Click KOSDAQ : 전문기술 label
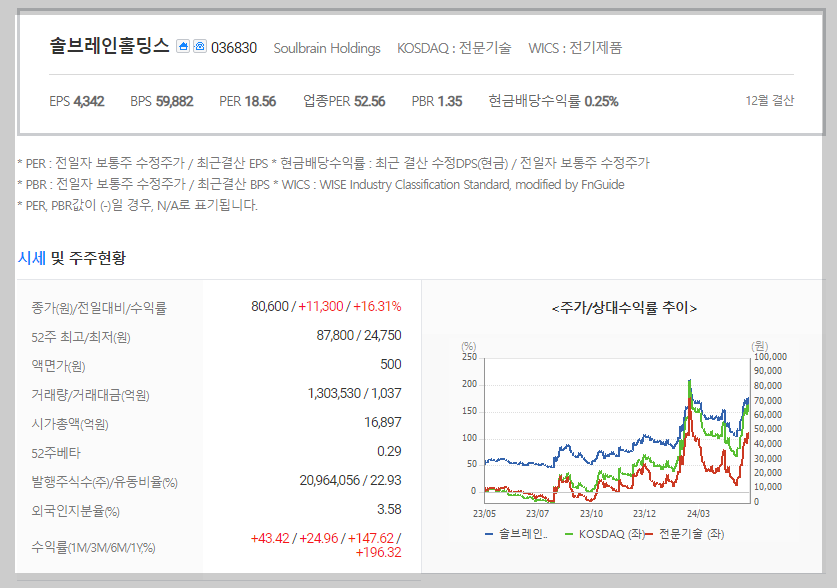The image size is (837, 588). [x=454, y=48]
